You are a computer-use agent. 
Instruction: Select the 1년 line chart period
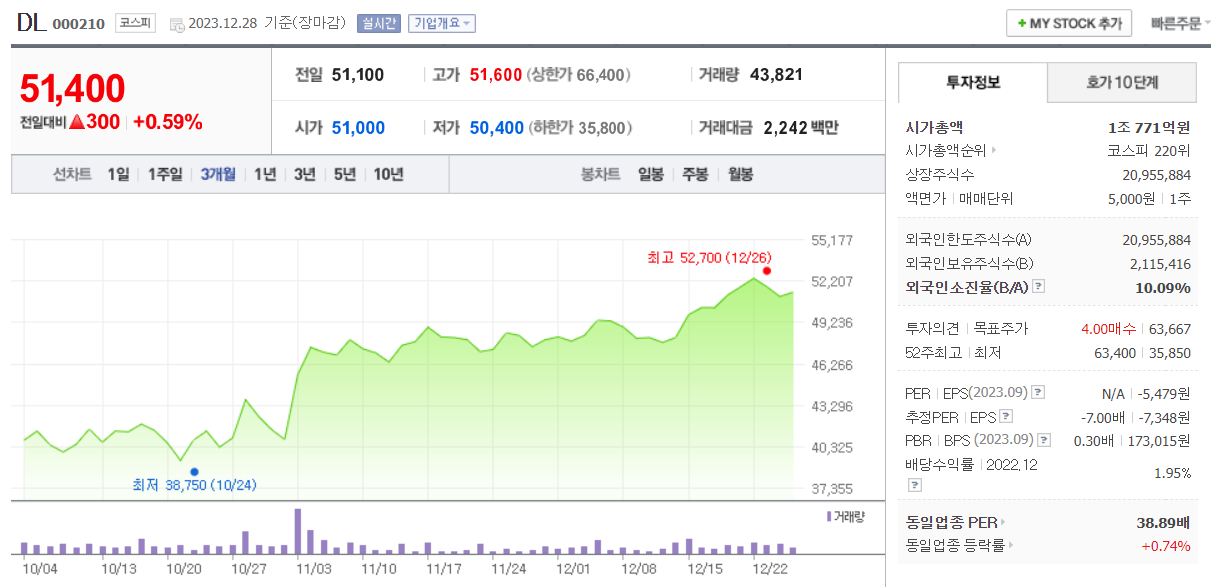tap(265, 174)
